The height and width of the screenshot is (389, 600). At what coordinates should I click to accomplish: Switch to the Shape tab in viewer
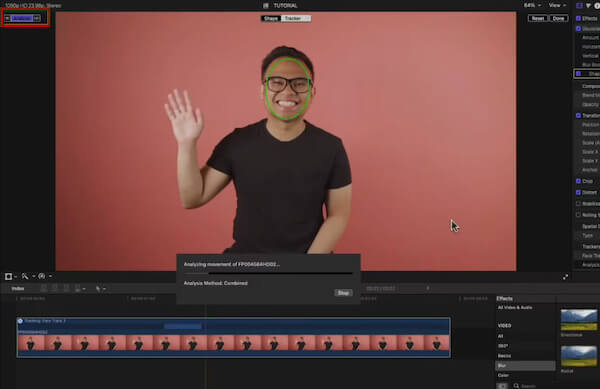pos(271,18)
